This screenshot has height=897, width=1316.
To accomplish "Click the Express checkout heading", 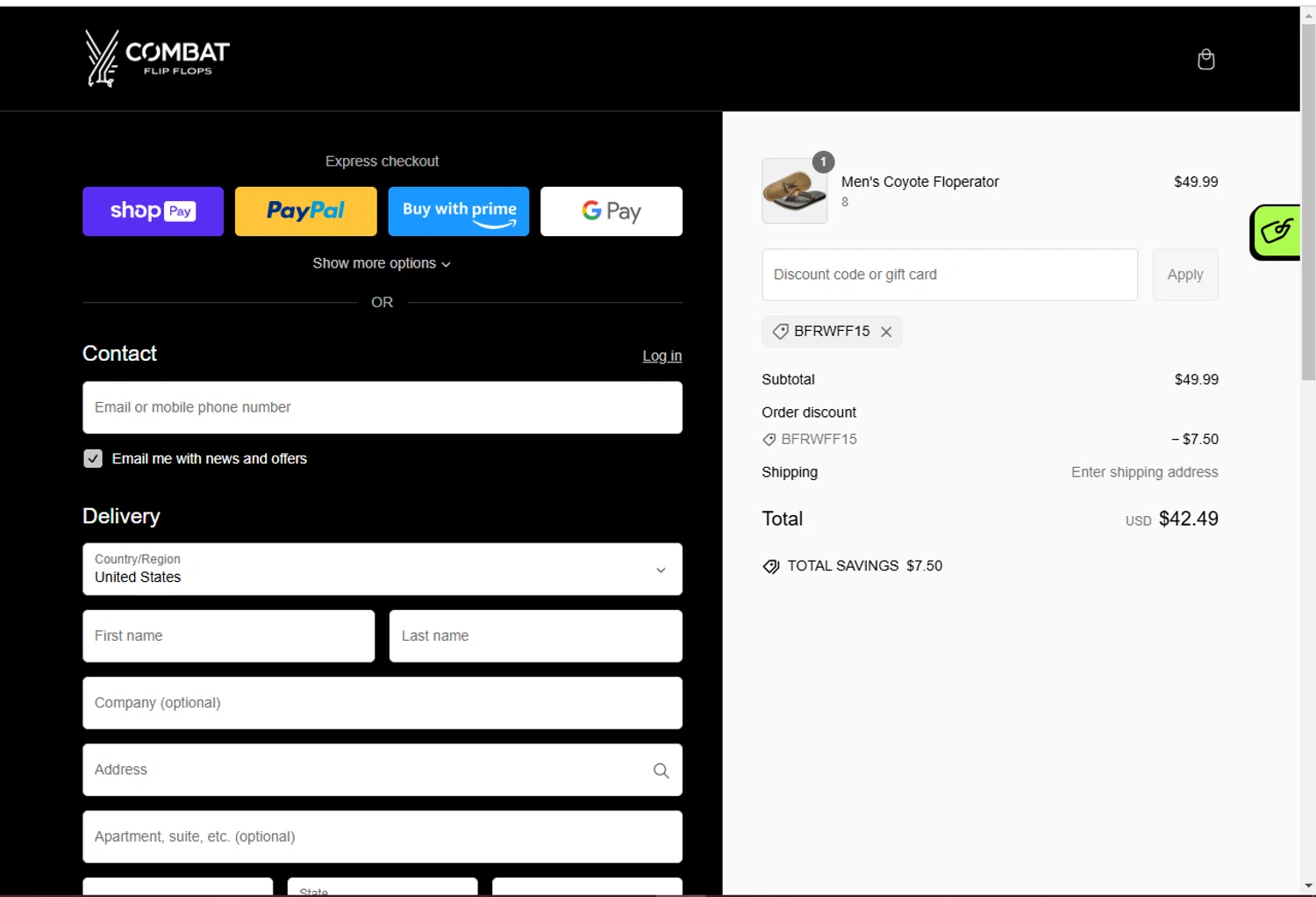I will (382, 161).
